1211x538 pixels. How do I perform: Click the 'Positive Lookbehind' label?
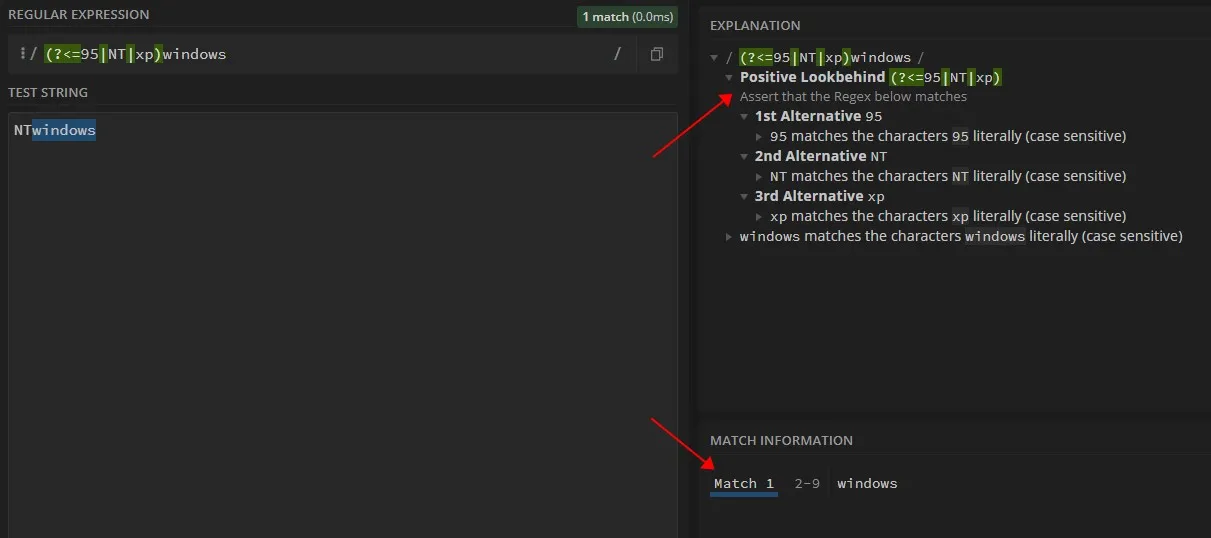[x=812, y=77]
